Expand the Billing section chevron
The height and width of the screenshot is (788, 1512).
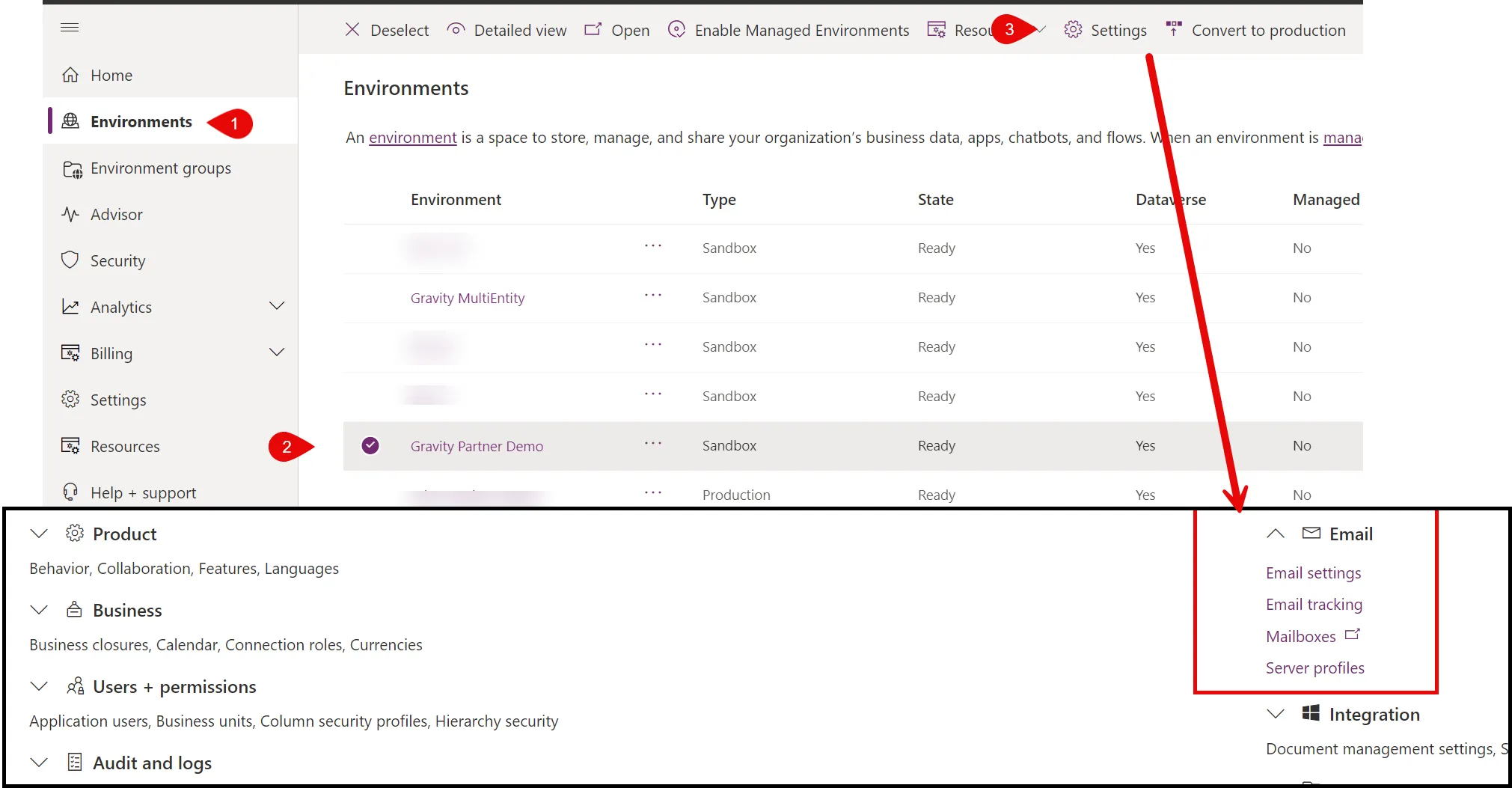(x=277, y=352)
